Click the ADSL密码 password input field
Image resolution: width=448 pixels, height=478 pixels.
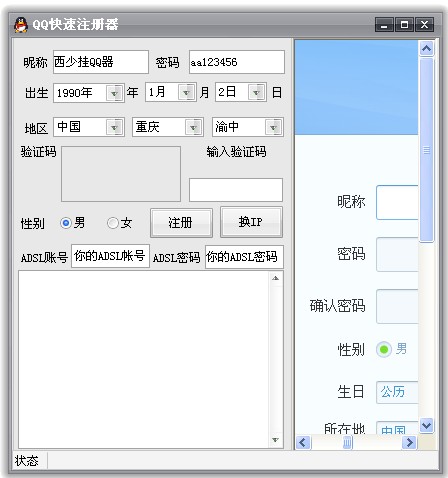[244, 257]
